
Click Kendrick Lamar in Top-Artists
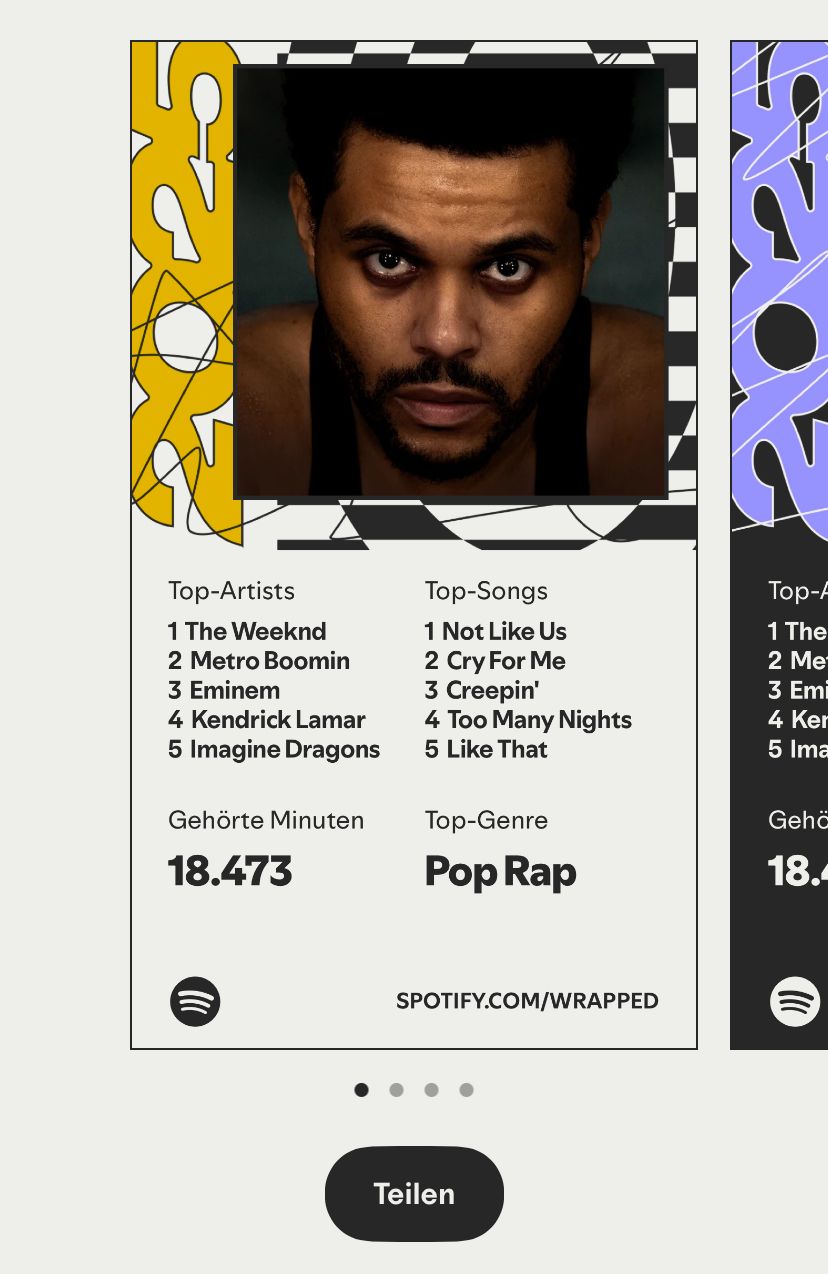point(267,720)
